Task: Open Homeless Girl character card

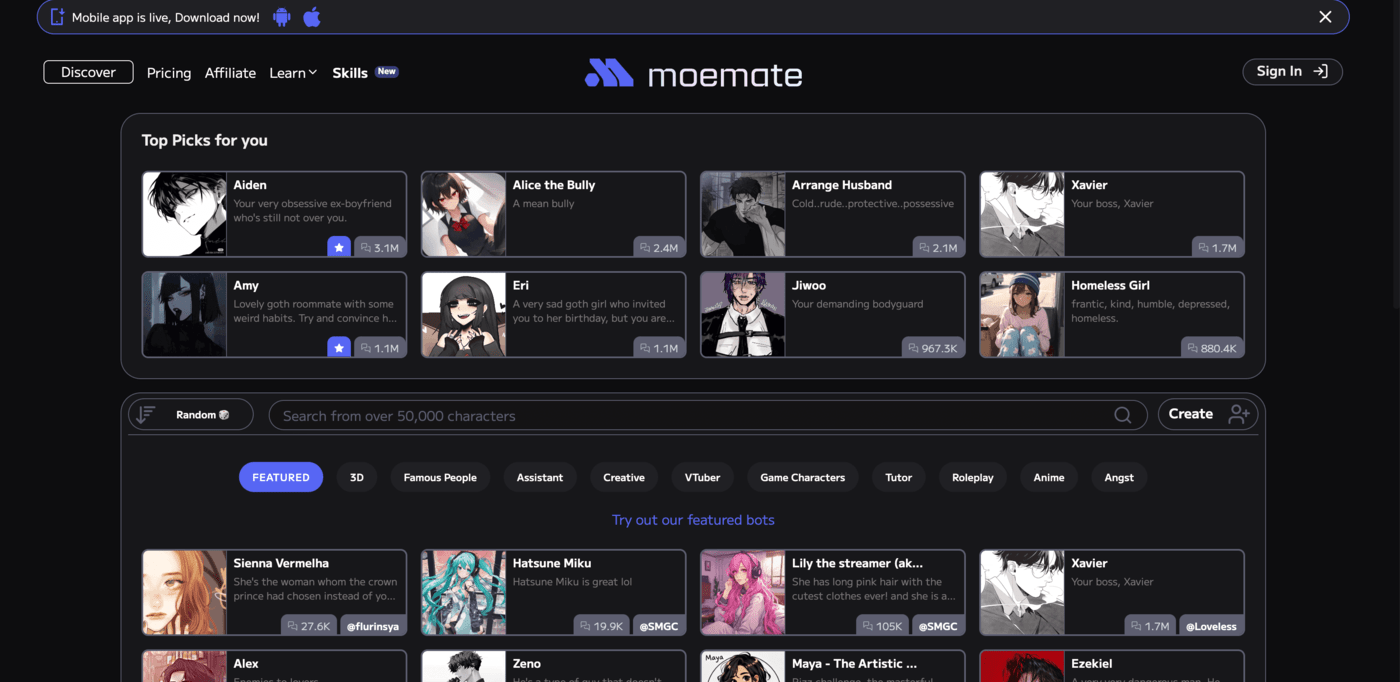Action: 1111,314
